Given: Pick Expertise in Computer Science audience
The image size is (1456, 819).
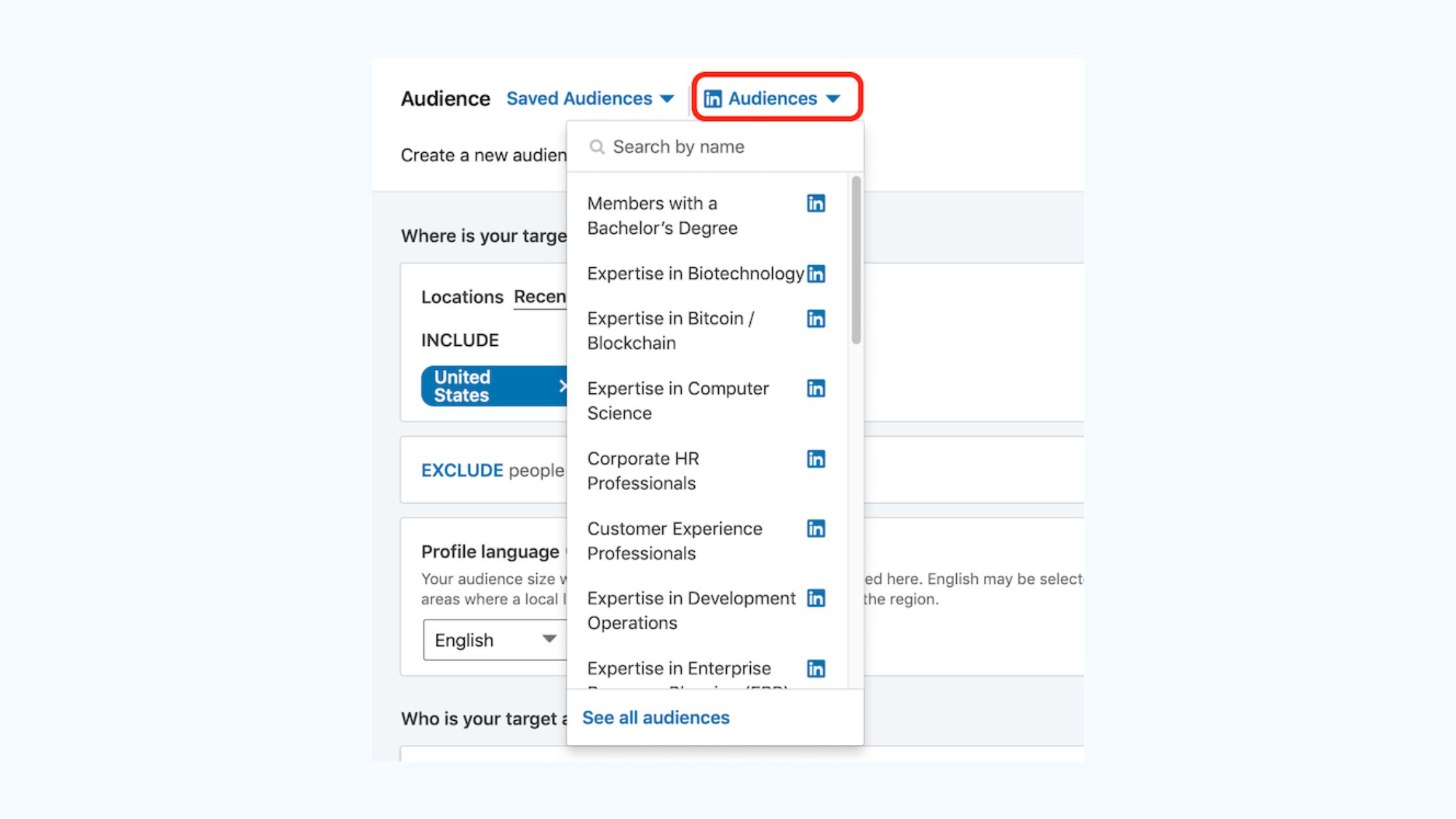Looking at the screenshot, I should (677, 400).
